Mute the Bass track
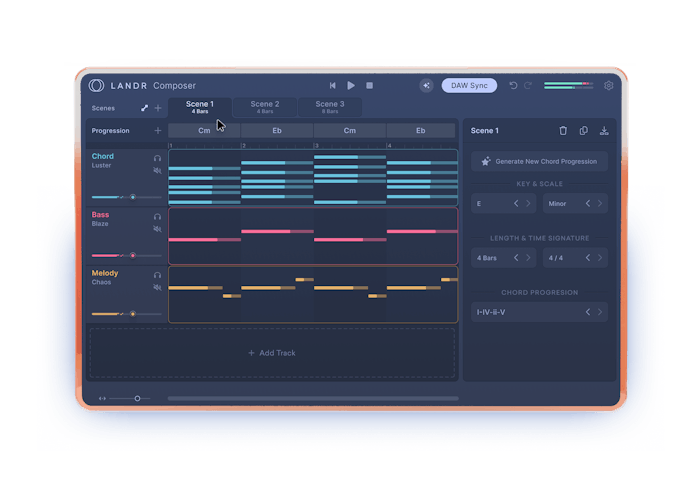700x478 pixels. pos(157,229)
